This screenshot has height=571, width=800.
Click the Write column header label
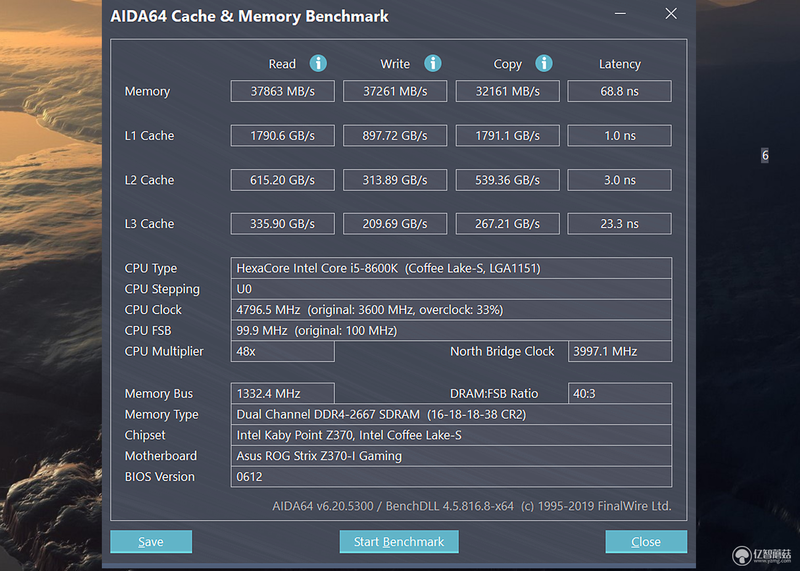(x=395, y=64)
